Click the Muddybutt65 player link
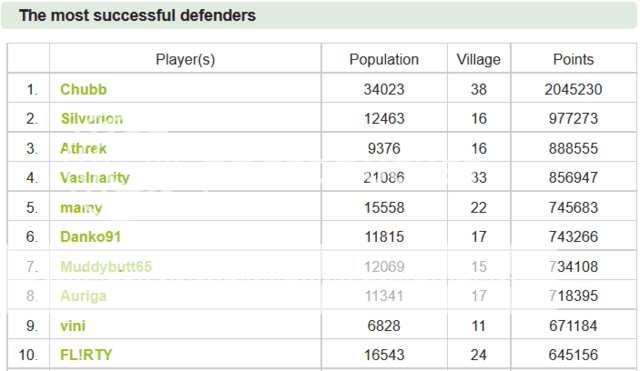This screenshot has height=371, width=640. click(106, 267)
